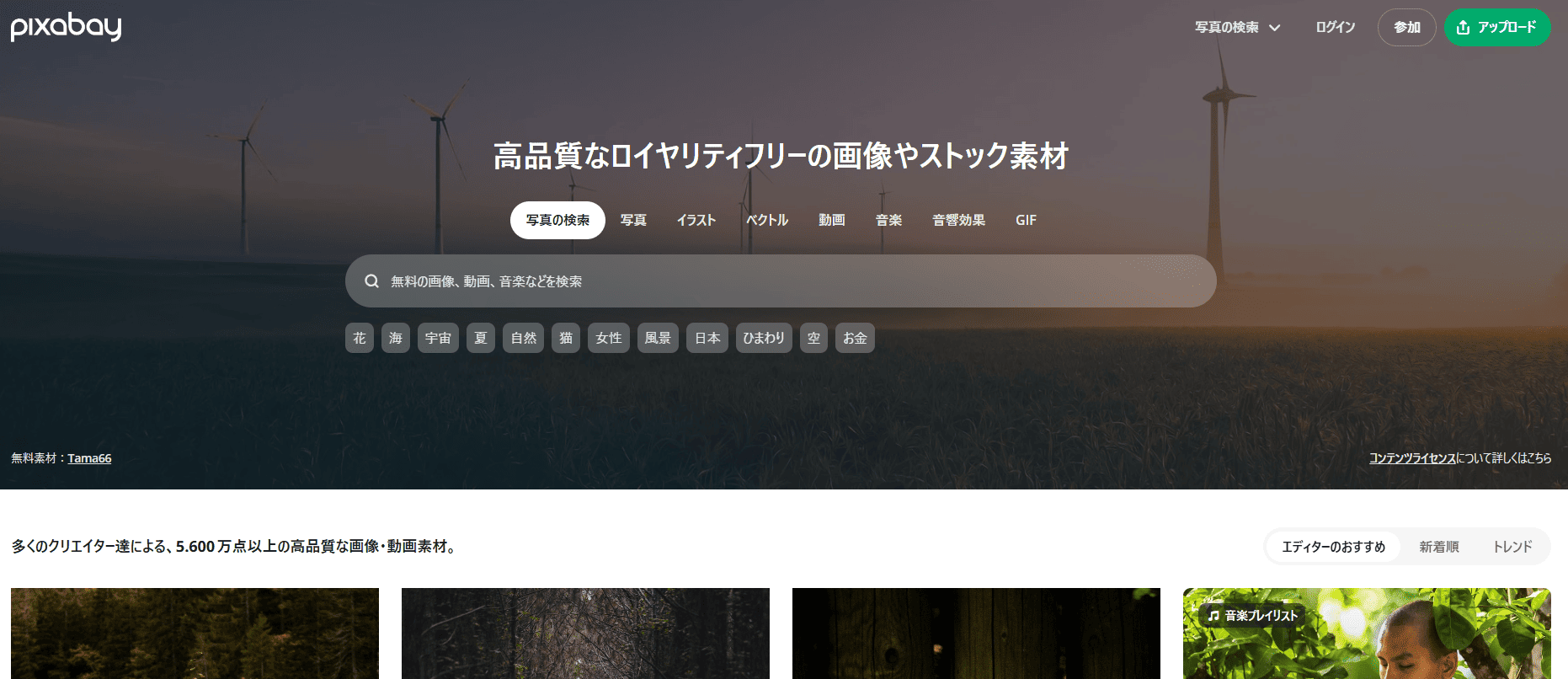Switch to the 動画 tab

[x=832, y=220]
